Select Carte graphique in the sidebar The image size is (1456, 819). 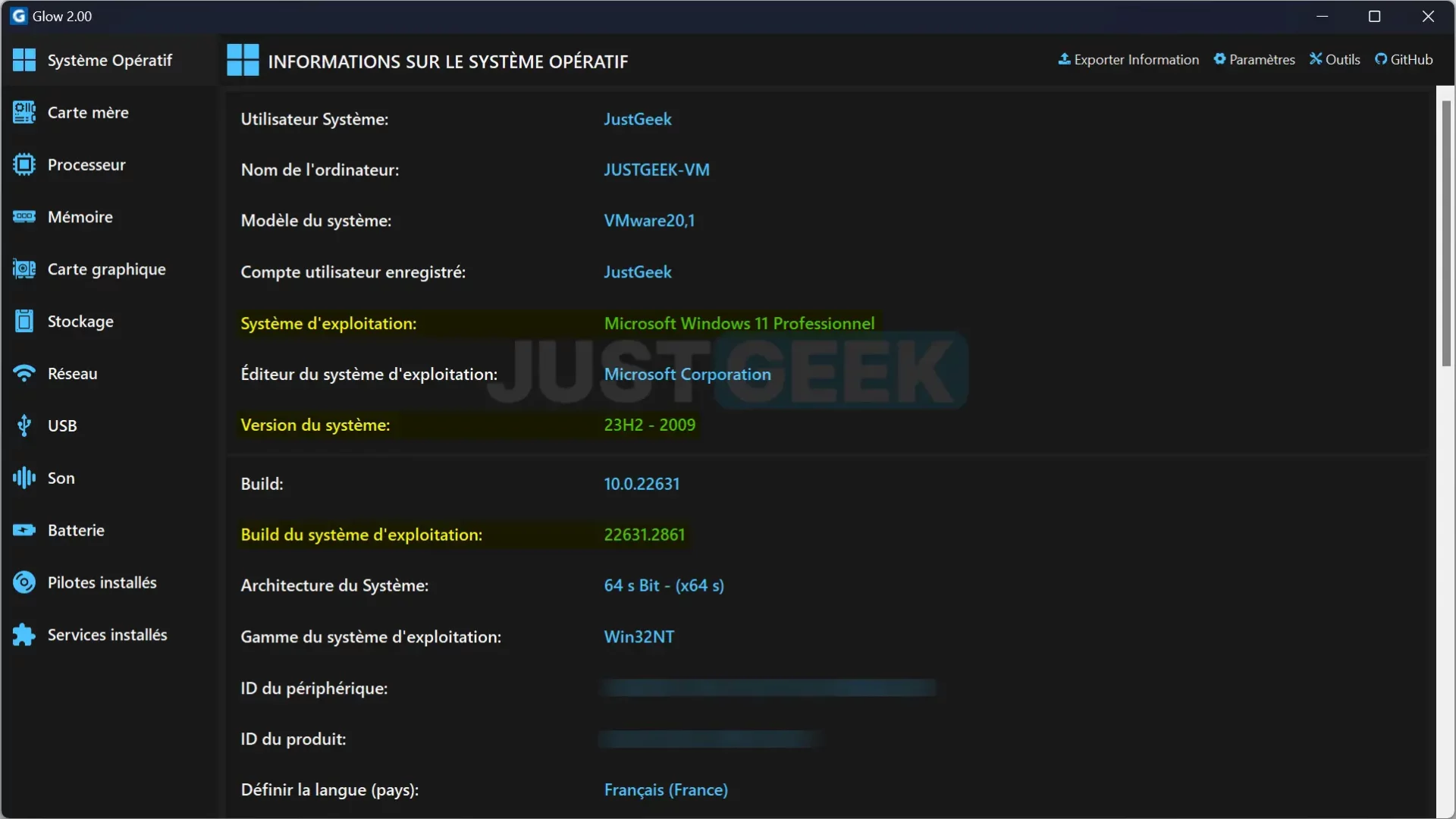tap(110, 269)
